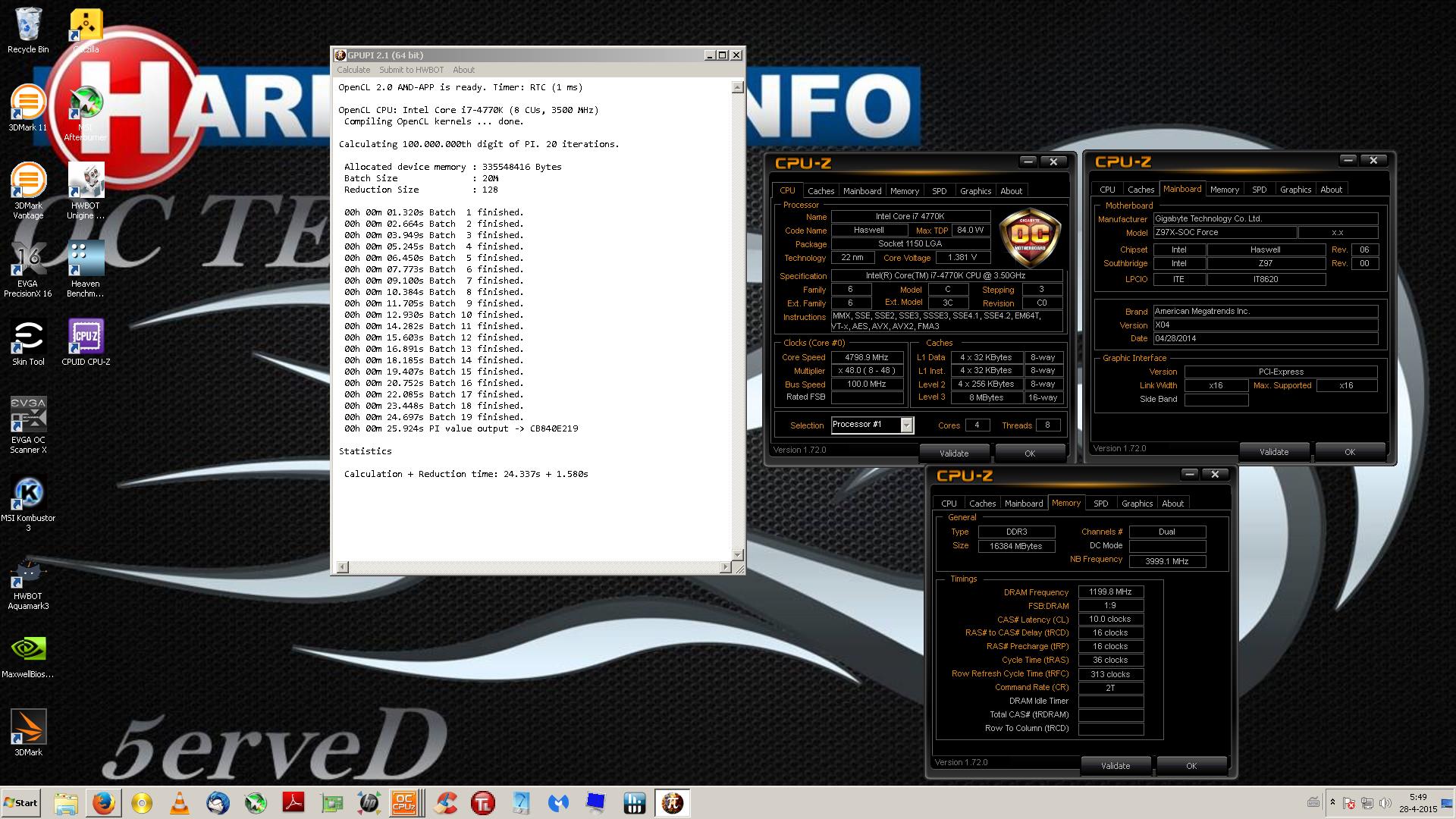Launch CCleaner from the taskbar
Screen dimensions: 1456x819
pyautogui.click(x=445, y=802)
